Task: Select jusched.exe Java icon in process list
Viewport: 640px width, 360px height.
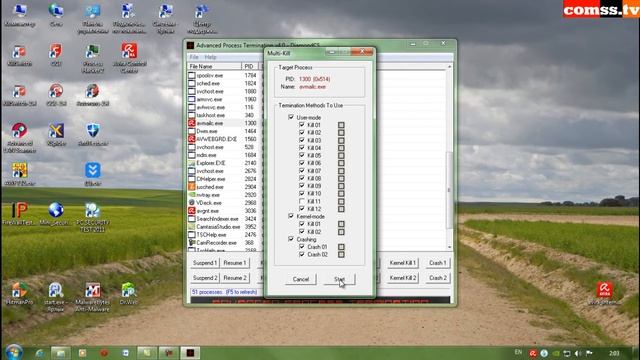Action: pos(191,187)
